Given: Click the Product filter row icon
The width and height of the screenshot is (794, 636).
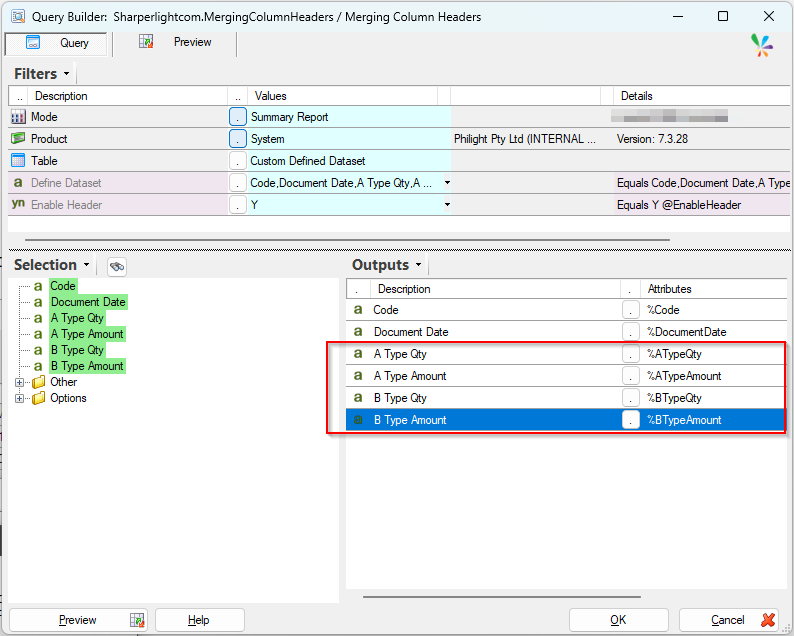Looking at the screenshot, I should coord(18,138).
